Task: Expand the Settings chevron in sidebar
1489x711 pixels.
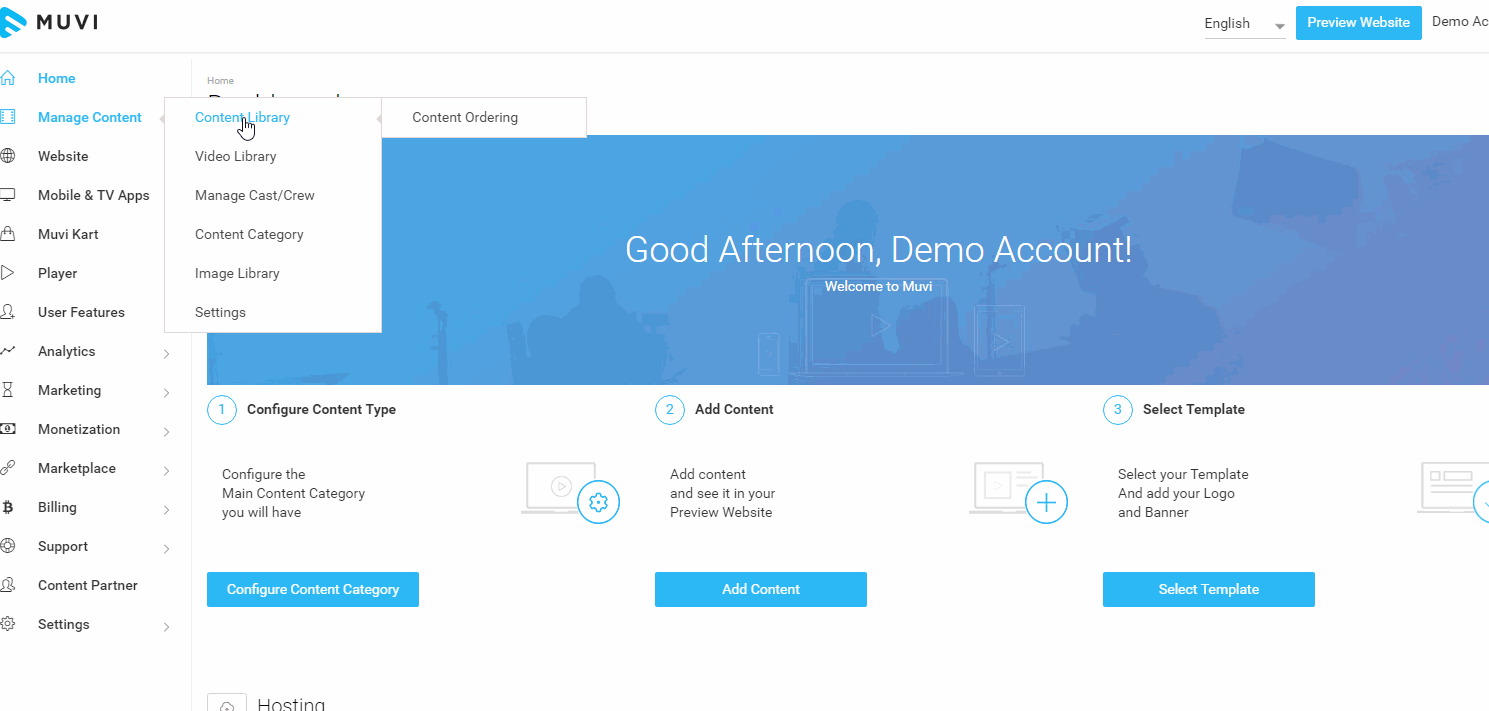Action: [x=167, y=626]
